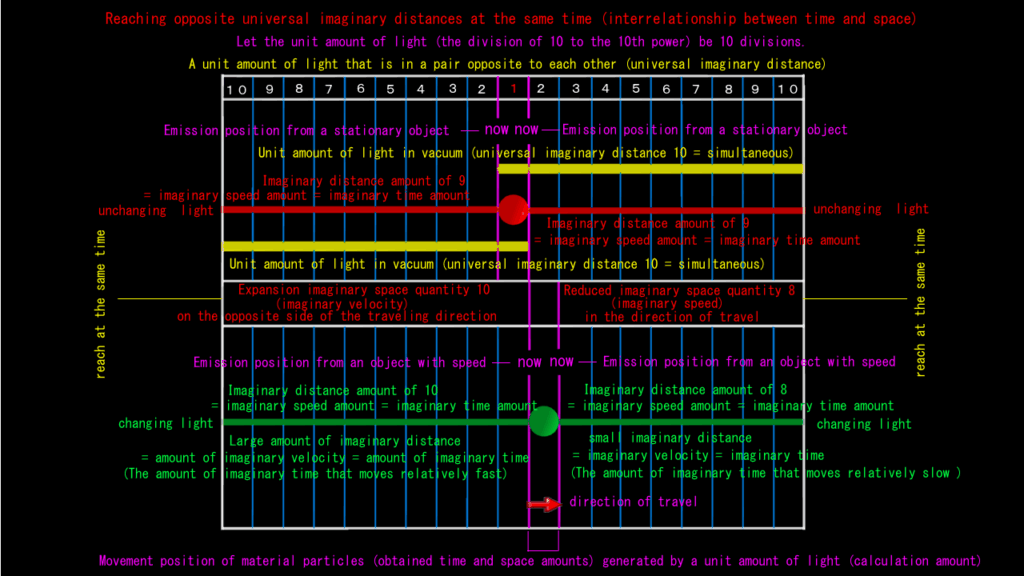Select the rightmost number 10 in the scale

tap(787, 89)
